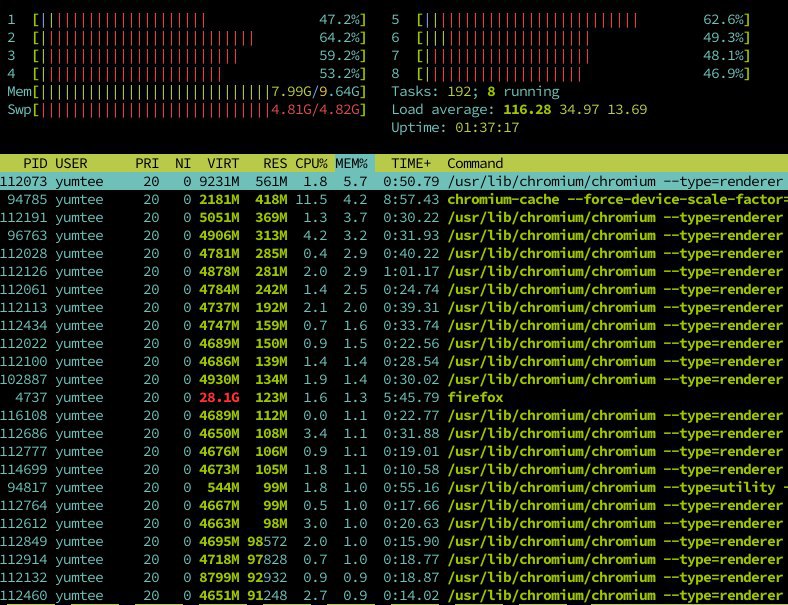Click the CPU 2 usage meter at 64.2%
The image size is (788, 605).
[186, 38]
